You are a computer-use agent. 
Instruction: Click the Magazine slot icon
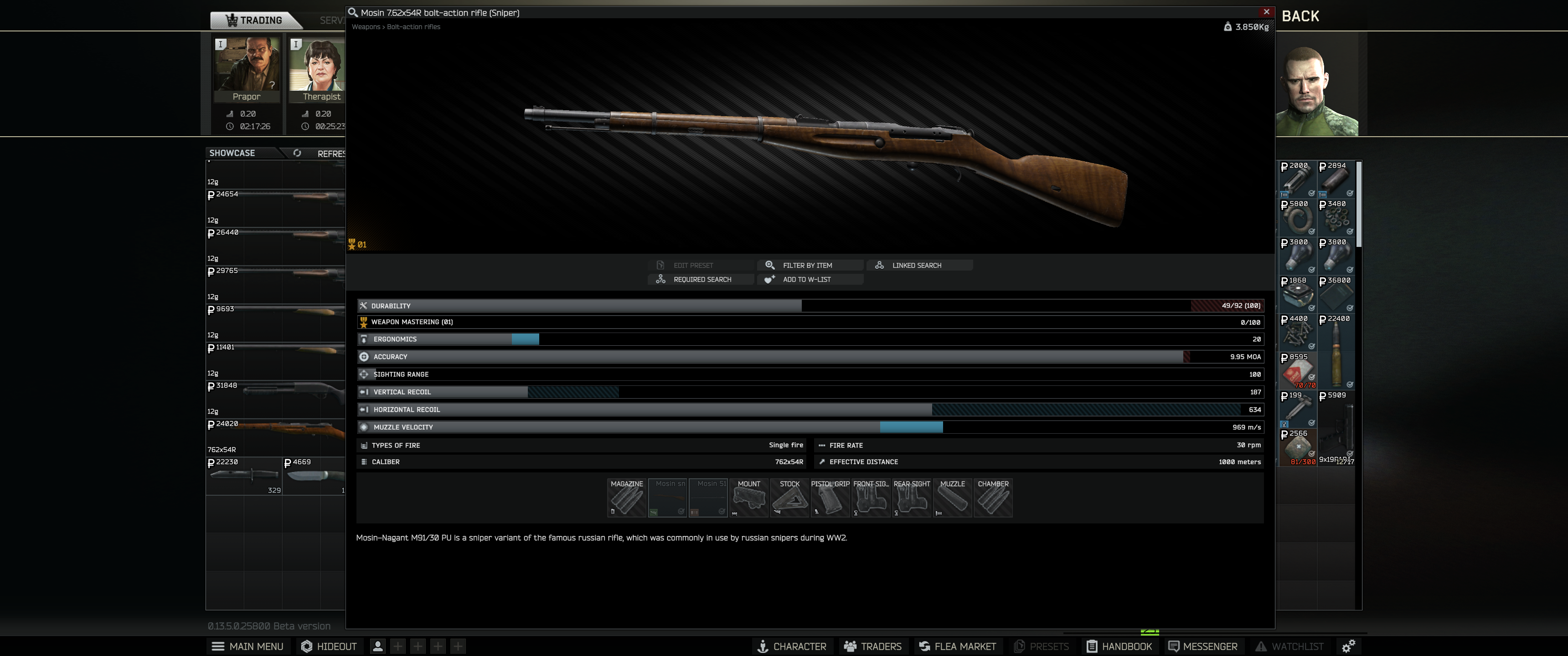626,498
